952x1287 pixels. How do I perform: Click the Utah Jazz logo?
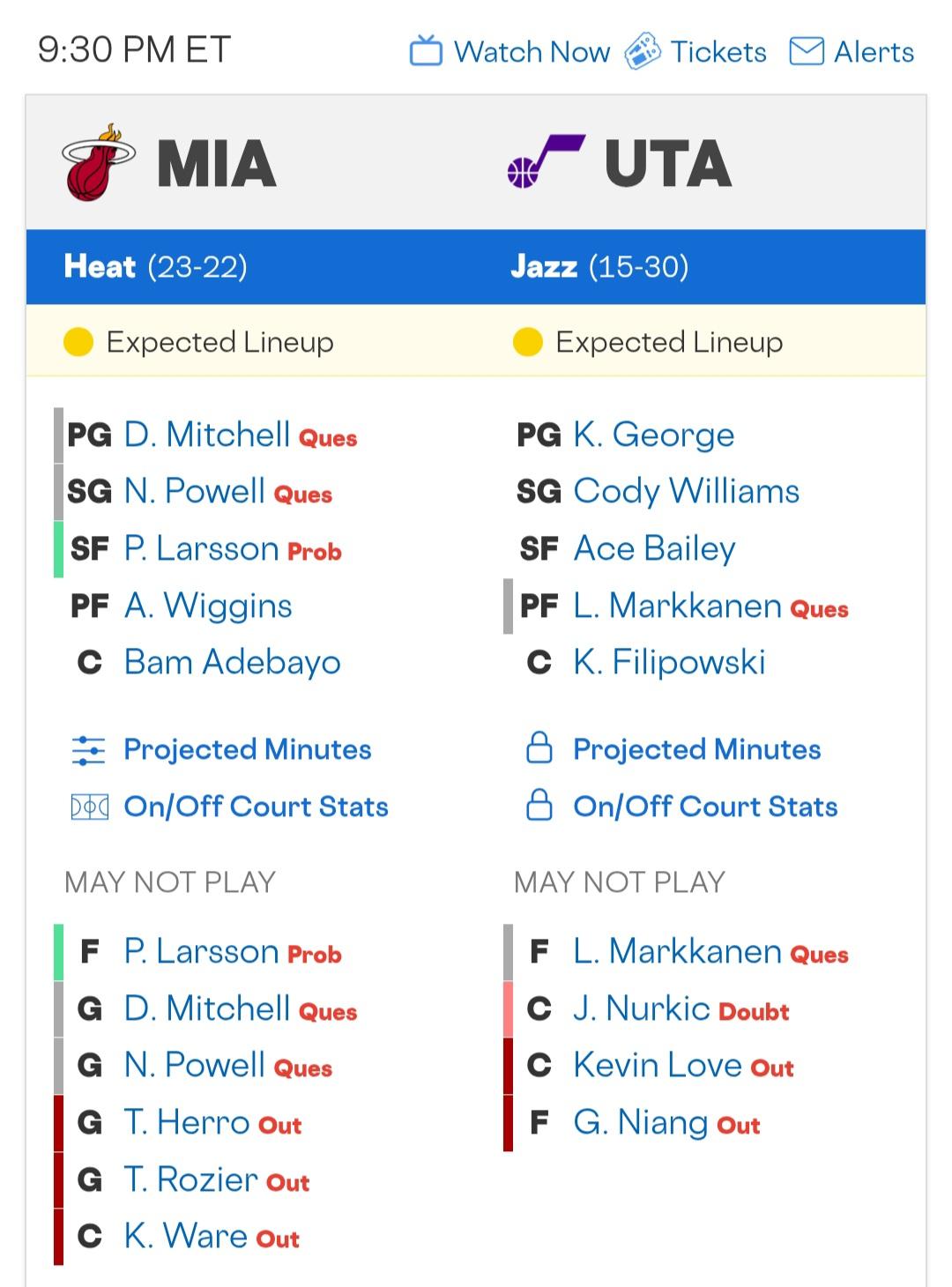pos(546,162)
